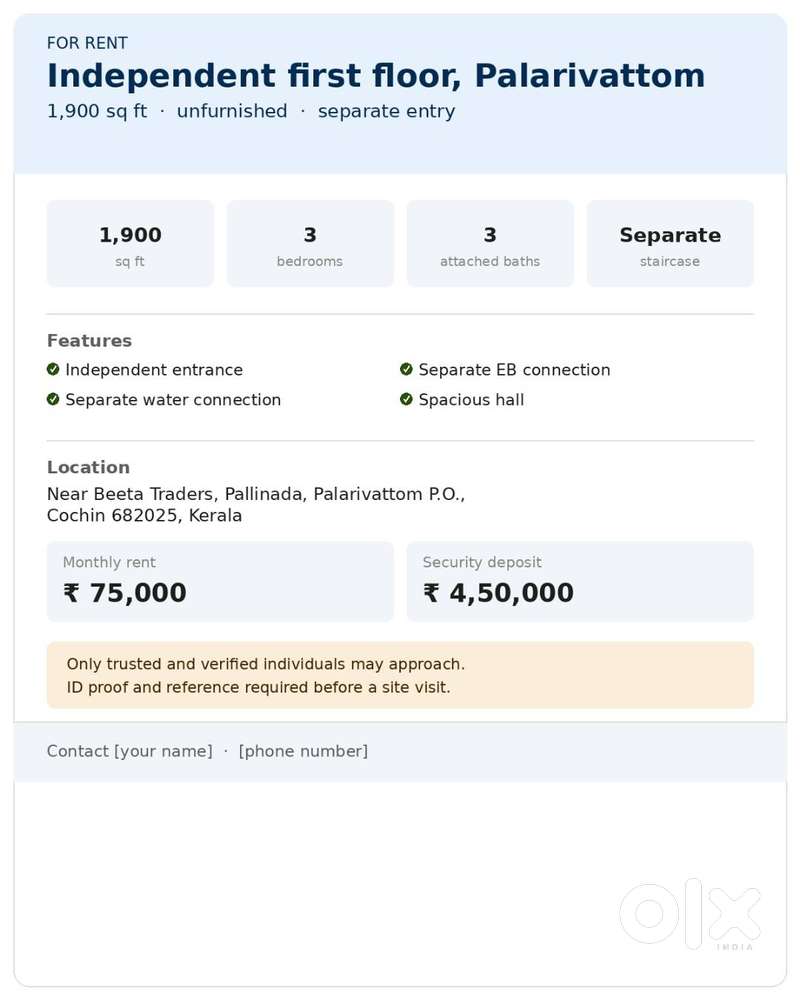Click the unfurnished text in subtitle

pos(232,111)
